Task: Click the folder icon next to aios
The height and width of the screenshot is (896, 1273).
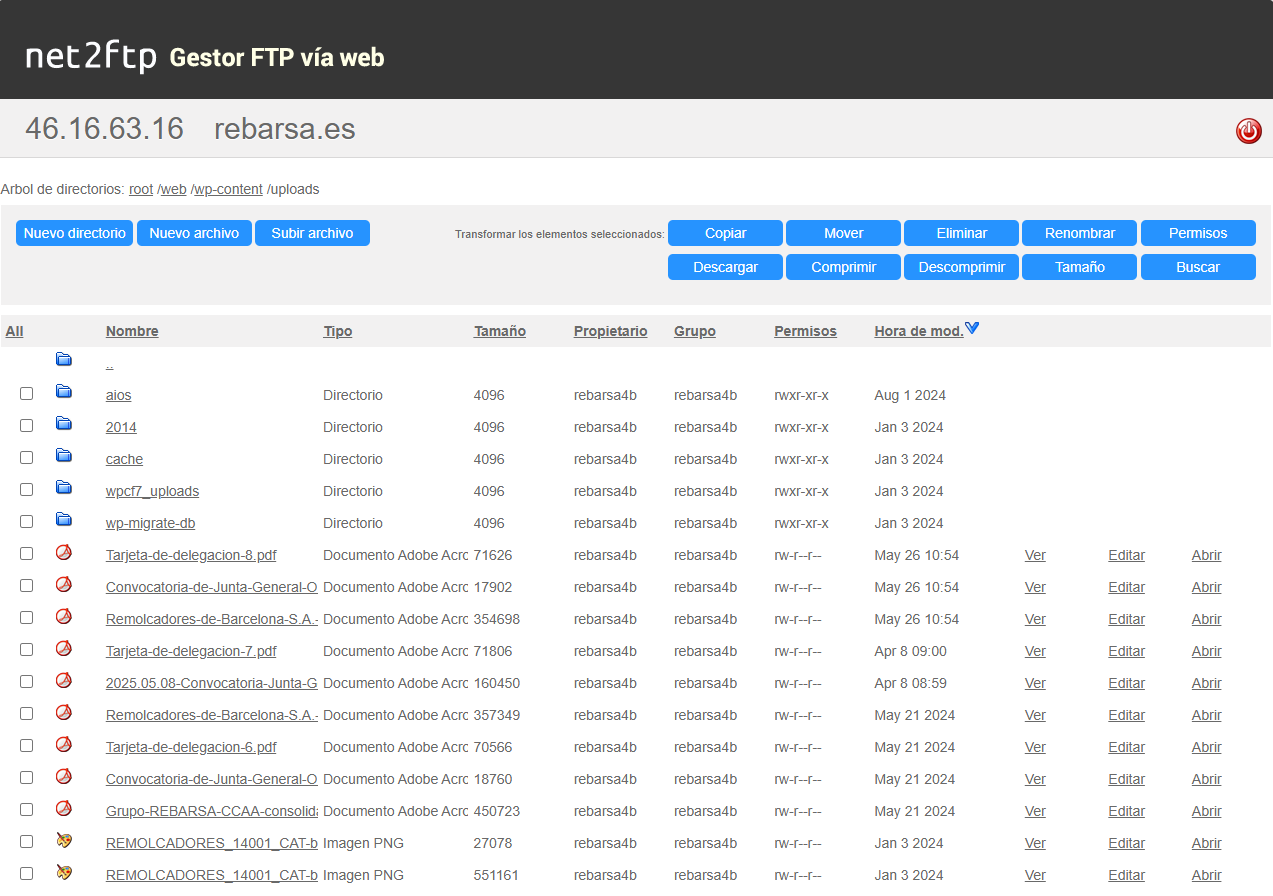Action: point(64,391)
